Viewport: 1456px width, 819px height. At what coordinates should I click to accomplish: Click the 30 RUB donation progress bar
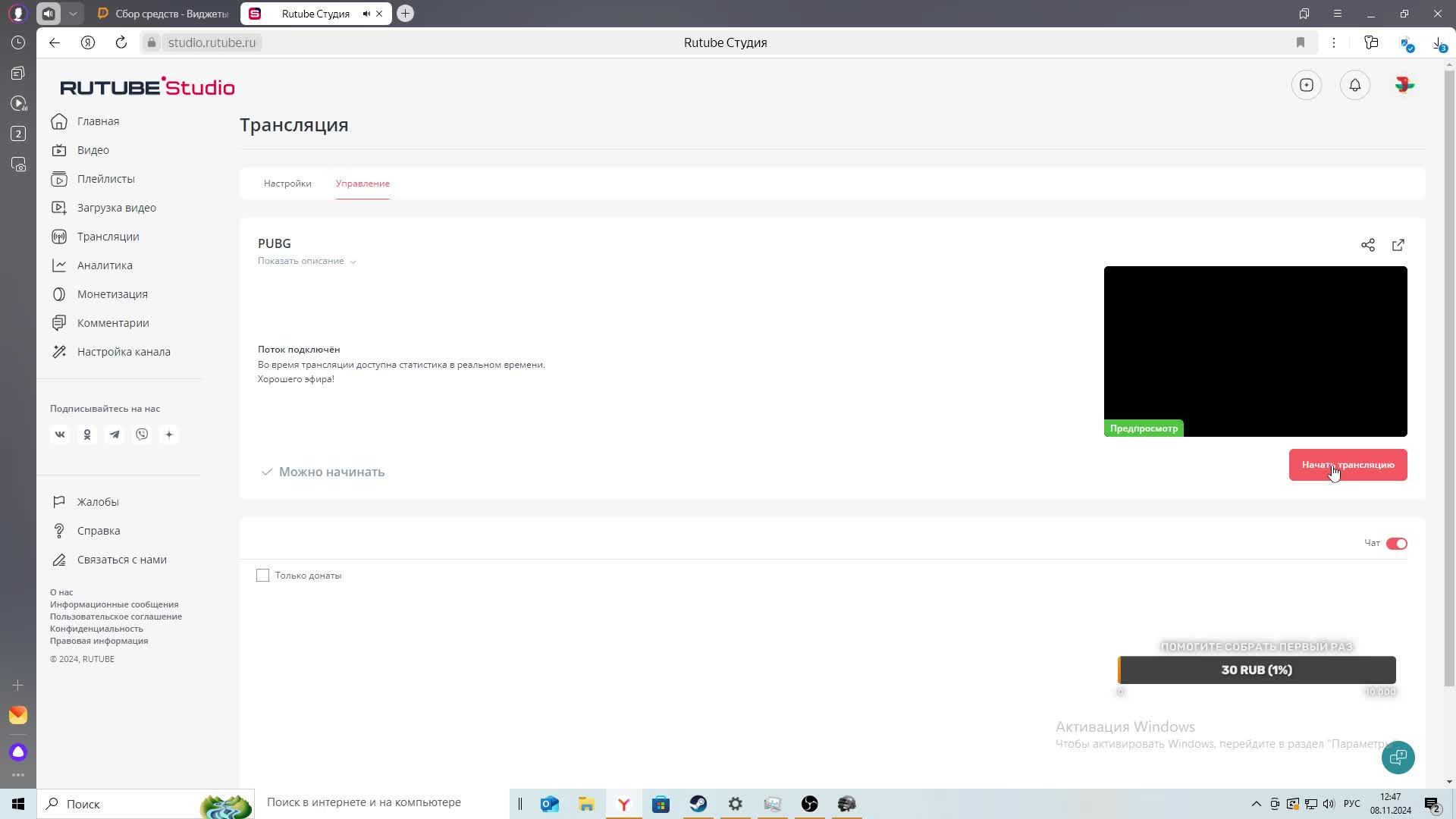(1256, 670)
